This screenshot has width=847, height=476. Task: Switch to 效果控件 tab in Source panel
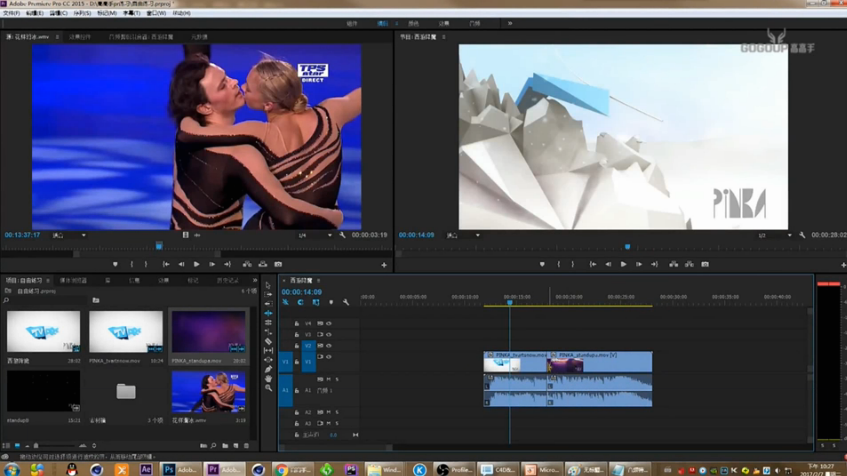tap(80, 37)
